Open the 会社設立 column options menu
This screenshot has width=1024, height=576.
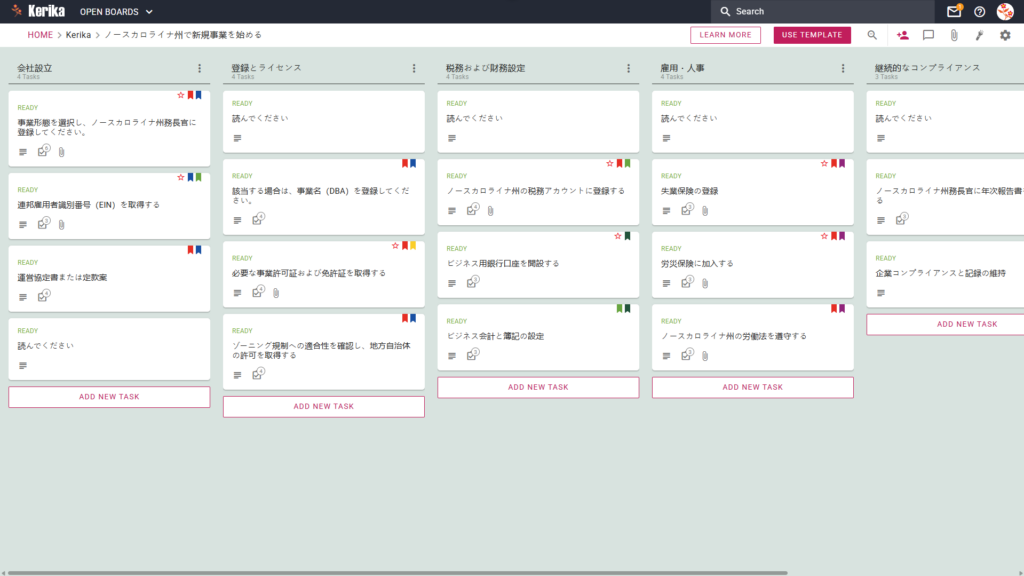click(200, 68)
